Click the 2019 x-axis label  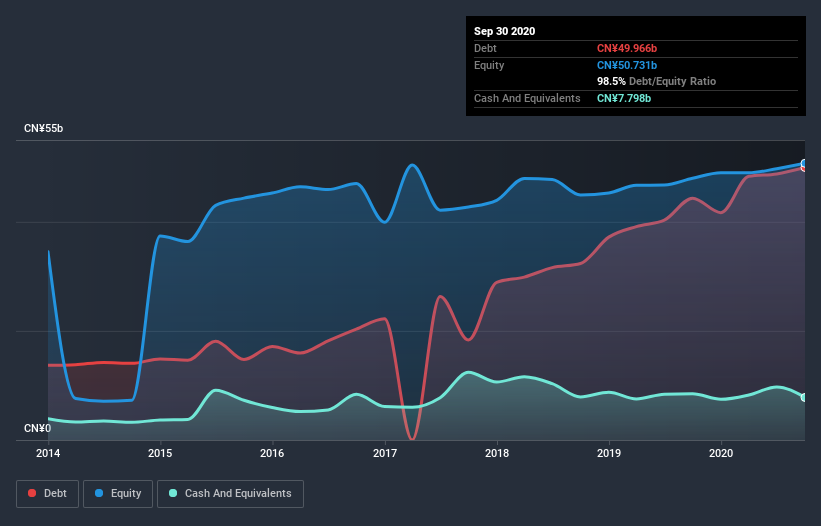[x=609, y=453]
